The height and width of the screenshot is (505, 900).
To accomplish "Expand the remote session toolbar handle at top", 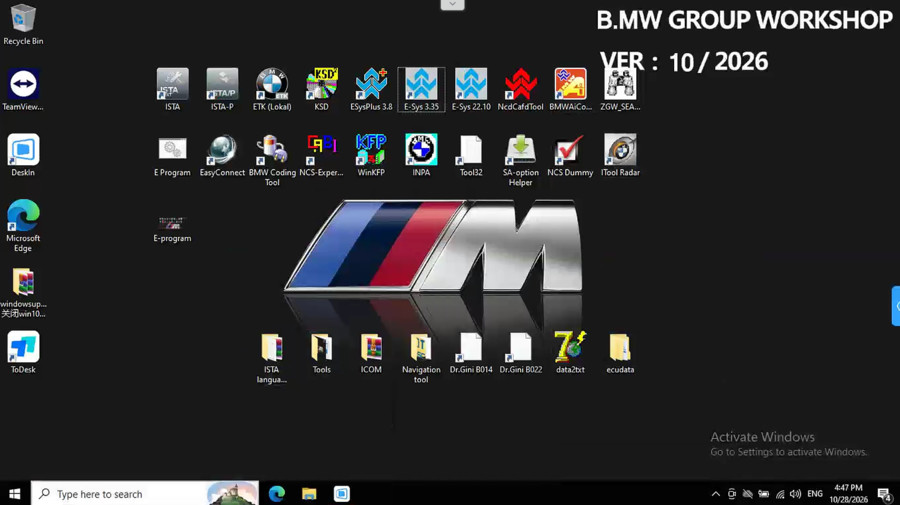I will tap(452, 4).
